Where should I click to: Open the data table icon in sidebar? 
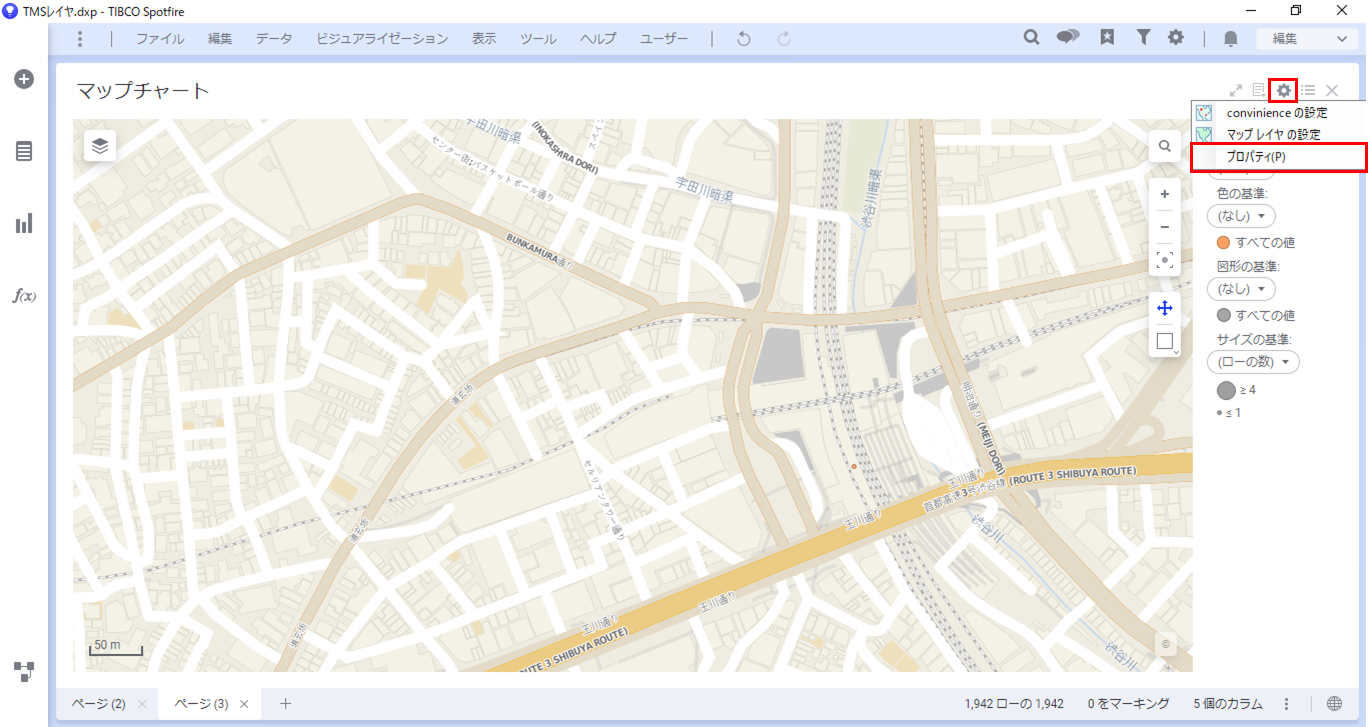tap(24, 151)
